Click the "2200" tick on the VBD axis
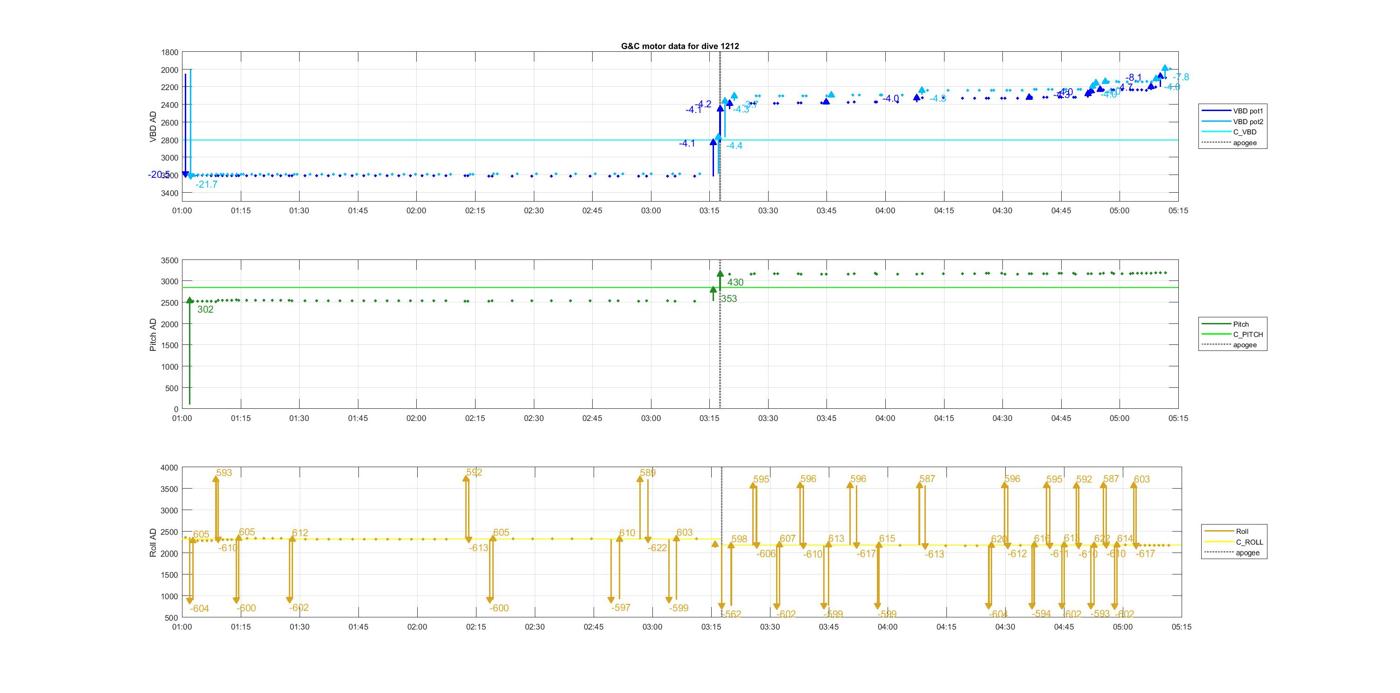Image resolution: width=1400 pixels, height=693 pixels. point(170,87)
